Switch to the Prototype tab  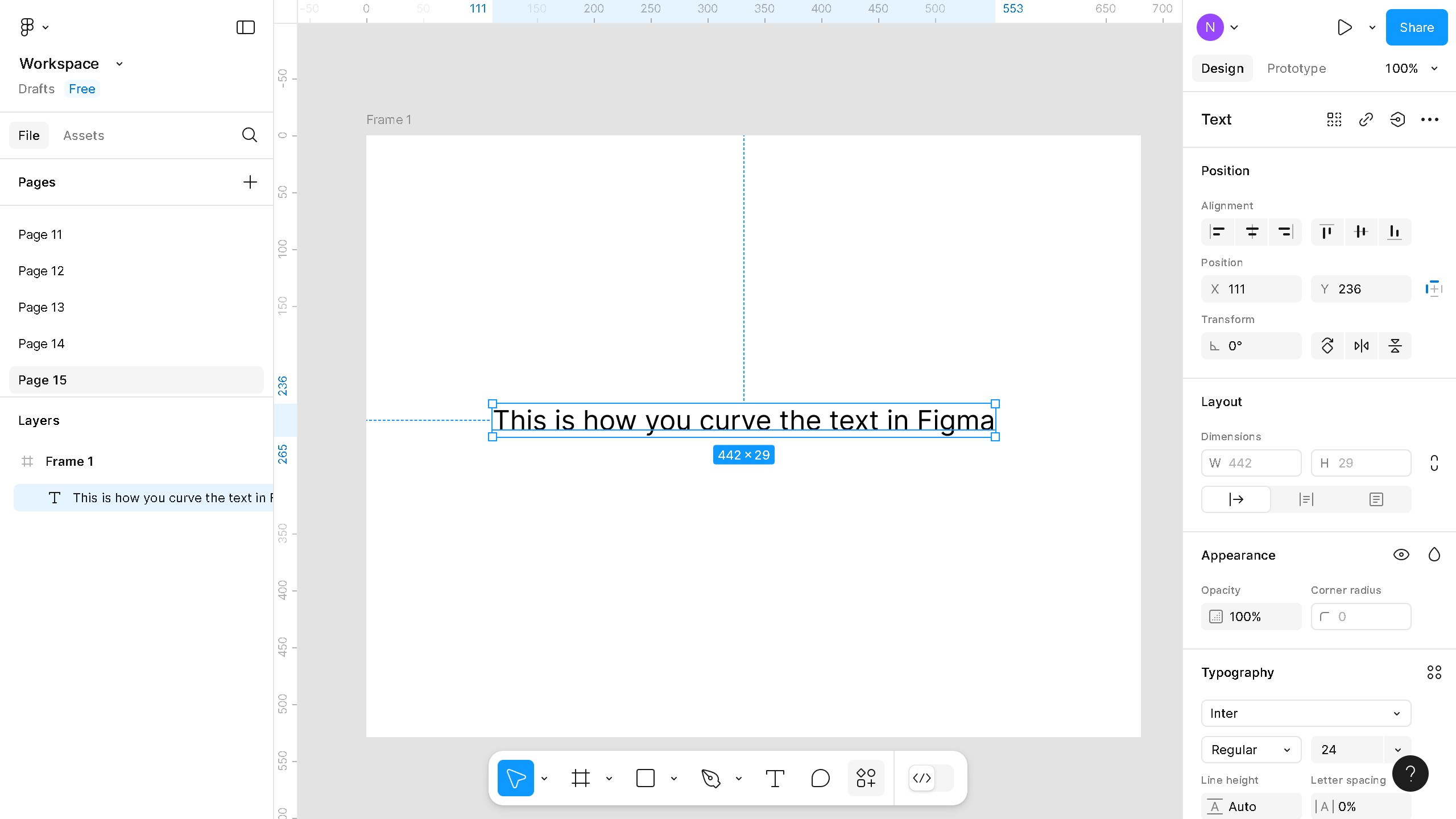[1296, 68]
